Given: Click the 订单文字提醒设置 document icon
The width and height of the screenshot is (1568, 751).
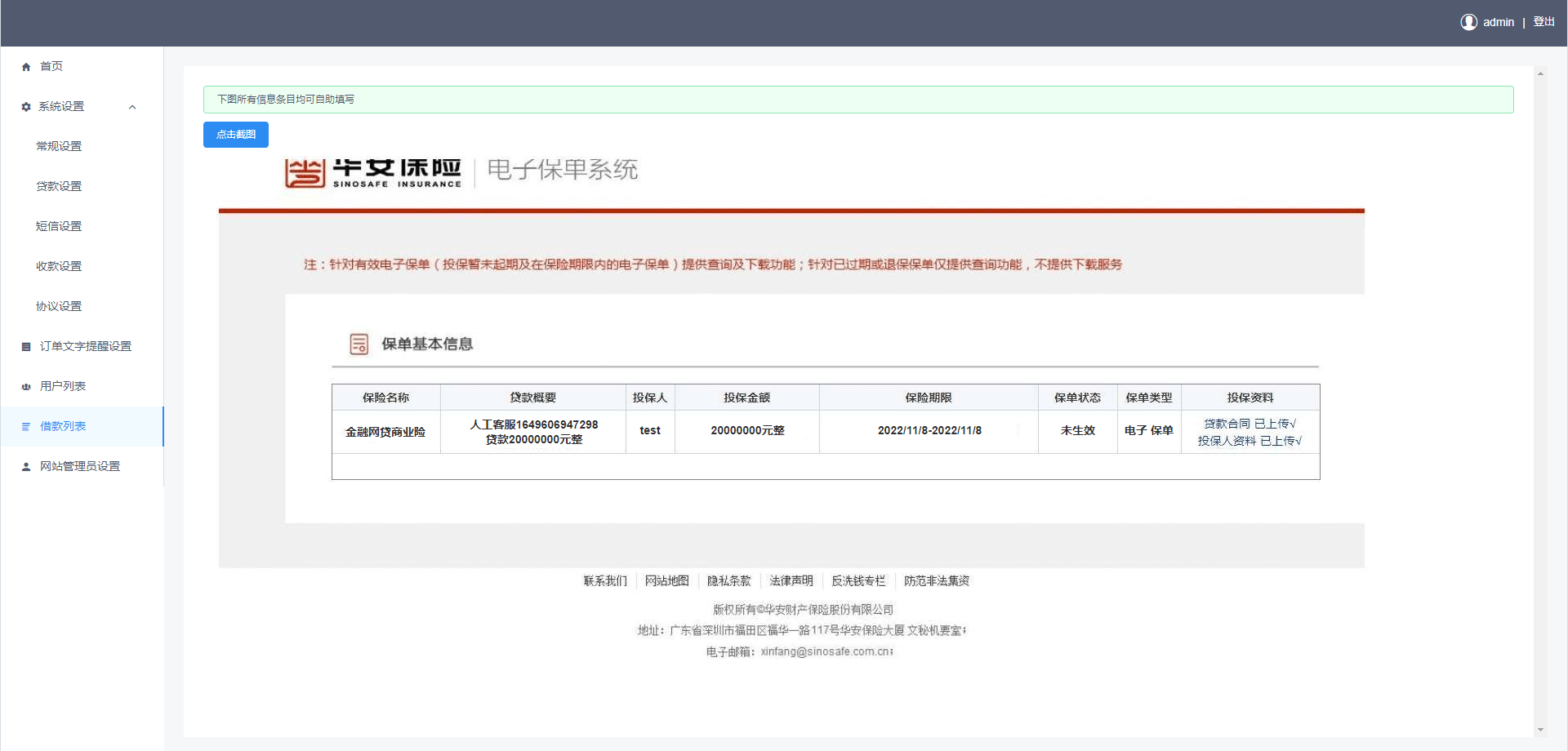Looking at the screenshot, I should (25, 345).
